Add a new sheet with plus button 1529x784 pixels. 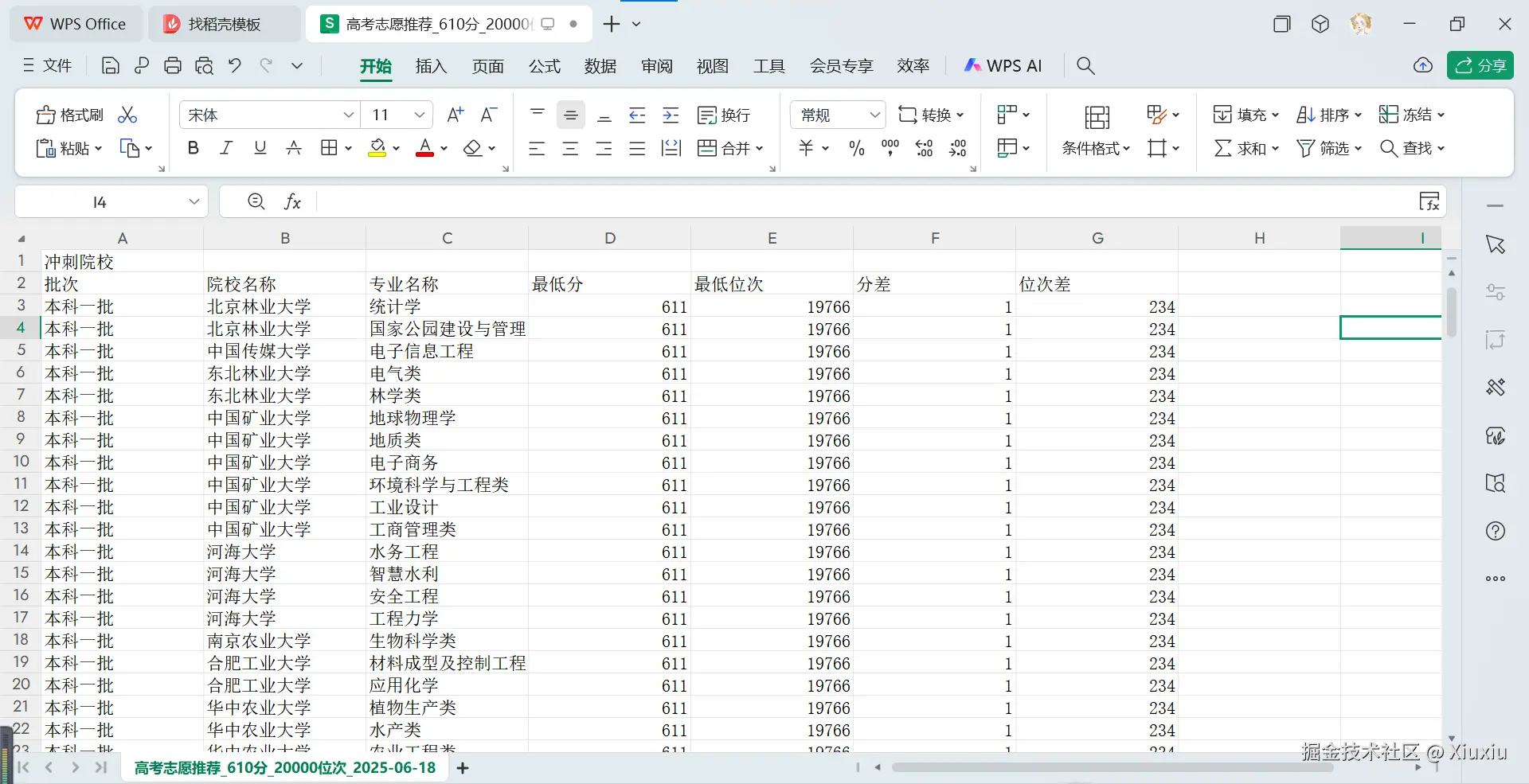coord(463,768)
